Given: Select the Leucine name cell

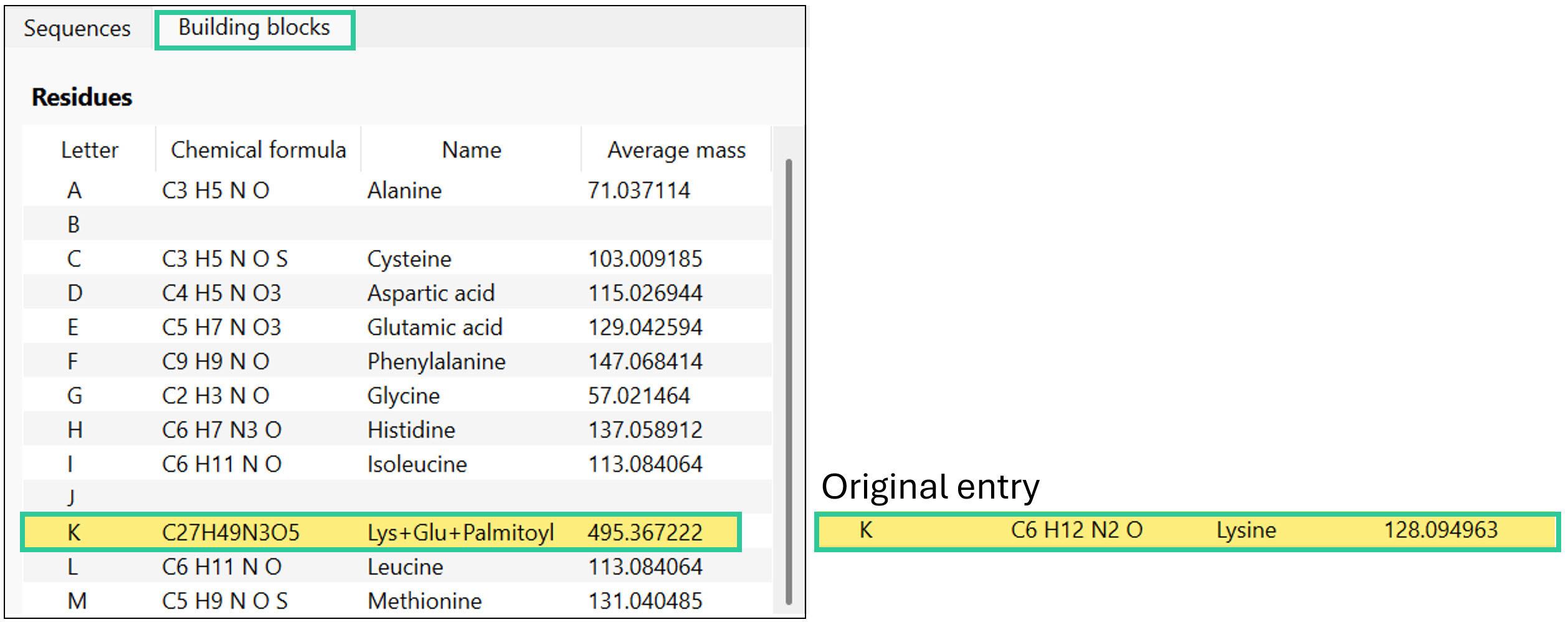Looking at the screenshot, I should point(406,567).
